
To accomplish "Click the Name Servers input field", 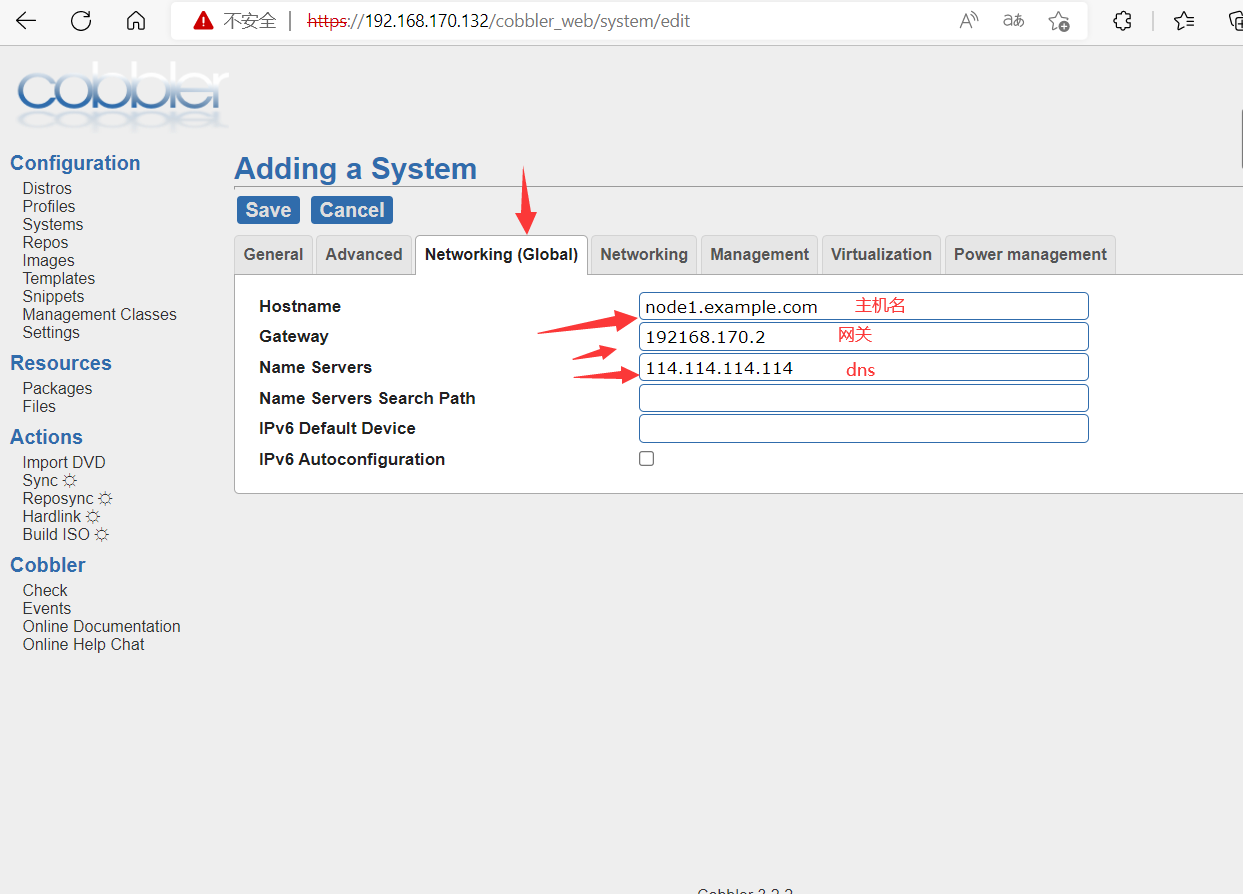I will [863, 367].
